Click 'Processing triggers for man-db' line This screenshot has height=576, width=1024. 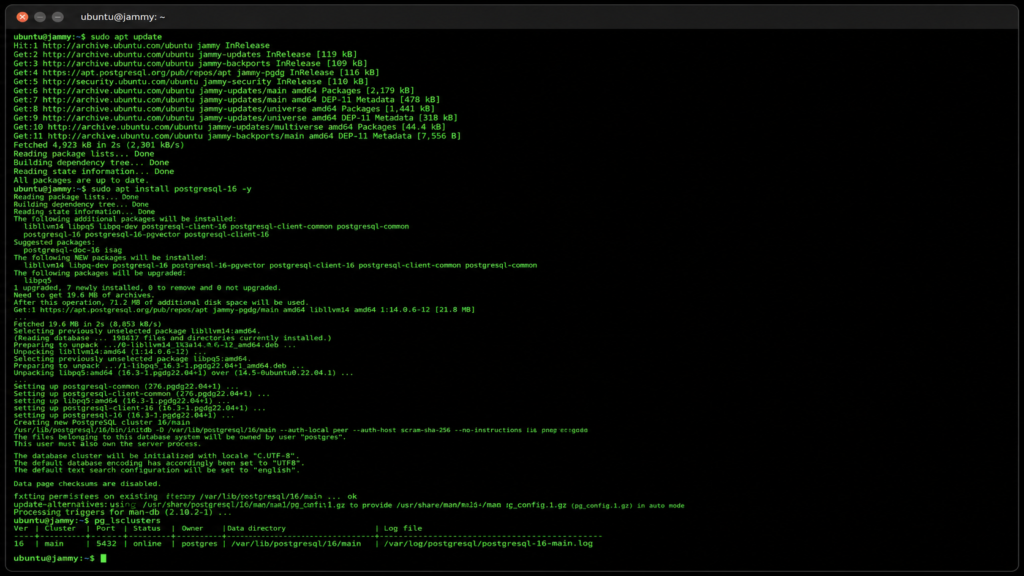[122, 512]
